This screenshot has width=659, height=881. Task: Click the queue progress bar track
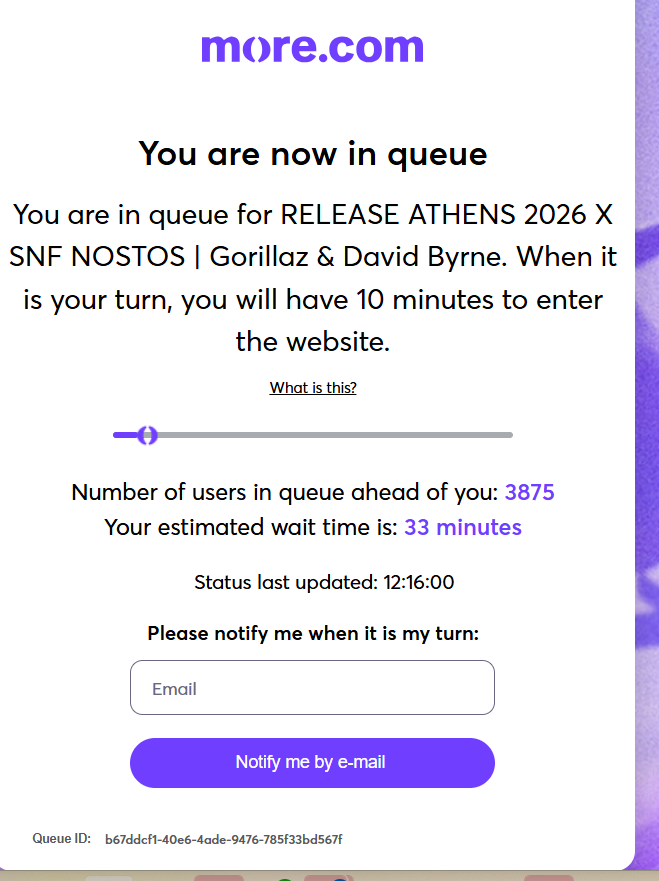pyautogui.click(x=330, y=435)
